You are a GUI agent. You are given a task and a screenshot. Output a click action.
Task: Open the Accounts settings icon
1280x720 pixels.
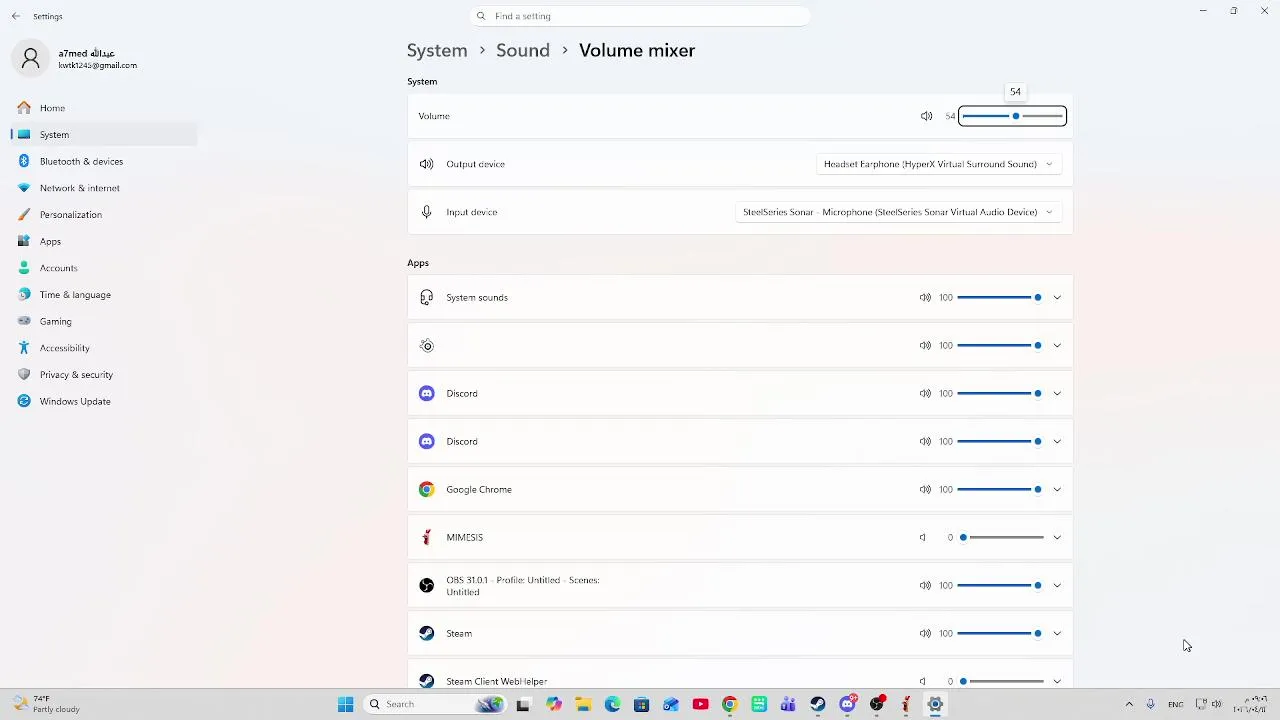click(x=24, y=268)
